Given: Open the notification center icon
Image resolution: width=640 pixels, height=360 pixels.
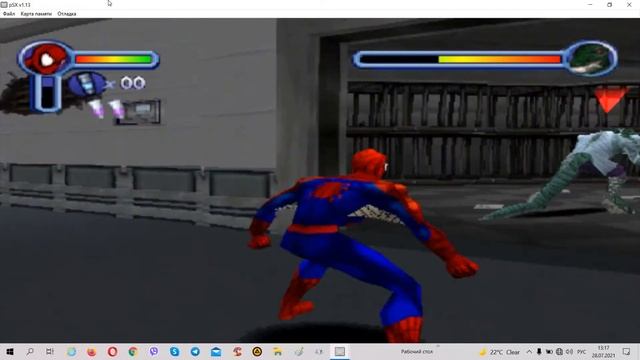Looking at the screenshot, I should click(x=627, y=352).
